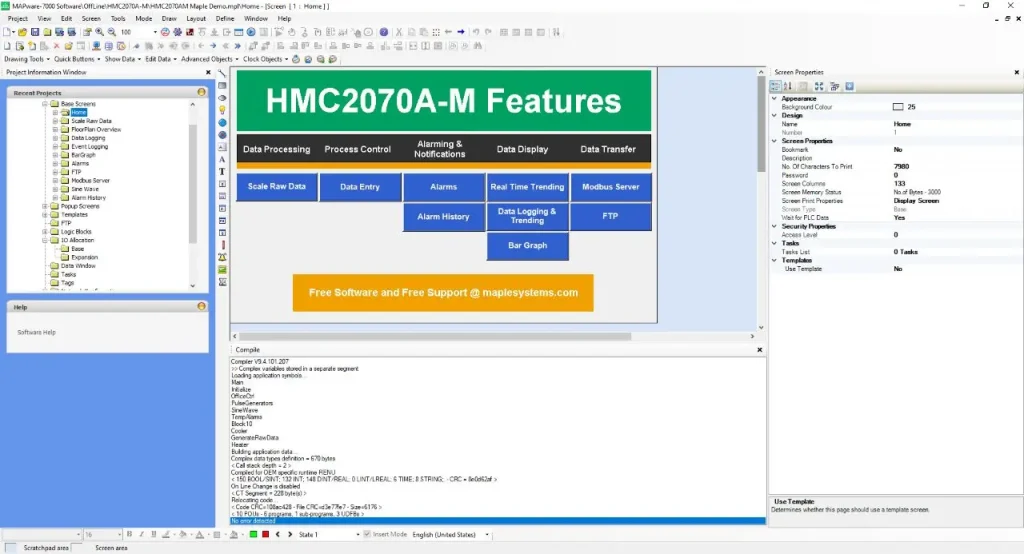The height and width of the screenshot is (554, 1024).
Task: Click the Categorized view icon in Screen Properties
Action: tap(775, 86)
